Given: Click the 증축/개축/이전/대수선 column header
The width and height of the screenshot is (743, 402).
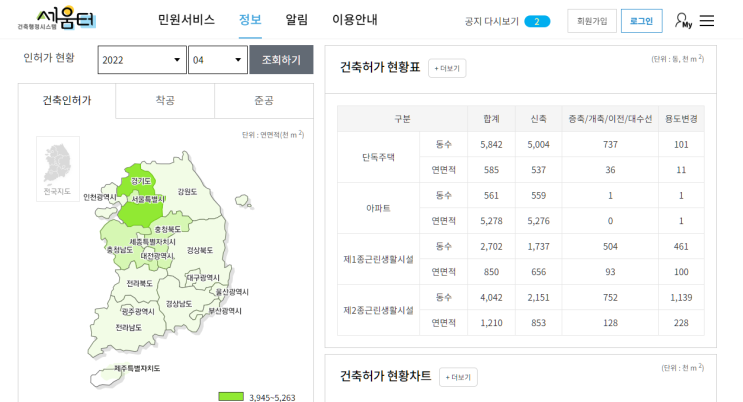Looking at the screenshot, I should point(610,119).
